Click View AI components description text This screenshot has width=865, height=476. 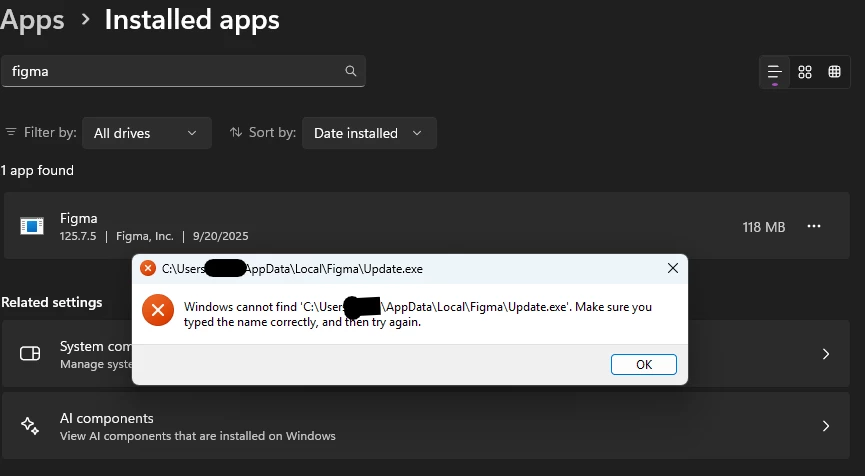197,436
